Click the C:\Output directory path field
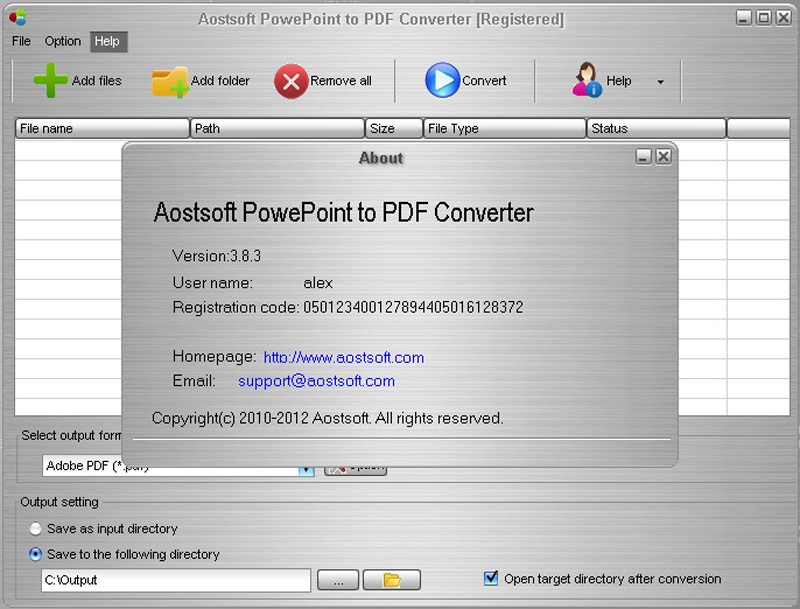 (x=176, y=580)
